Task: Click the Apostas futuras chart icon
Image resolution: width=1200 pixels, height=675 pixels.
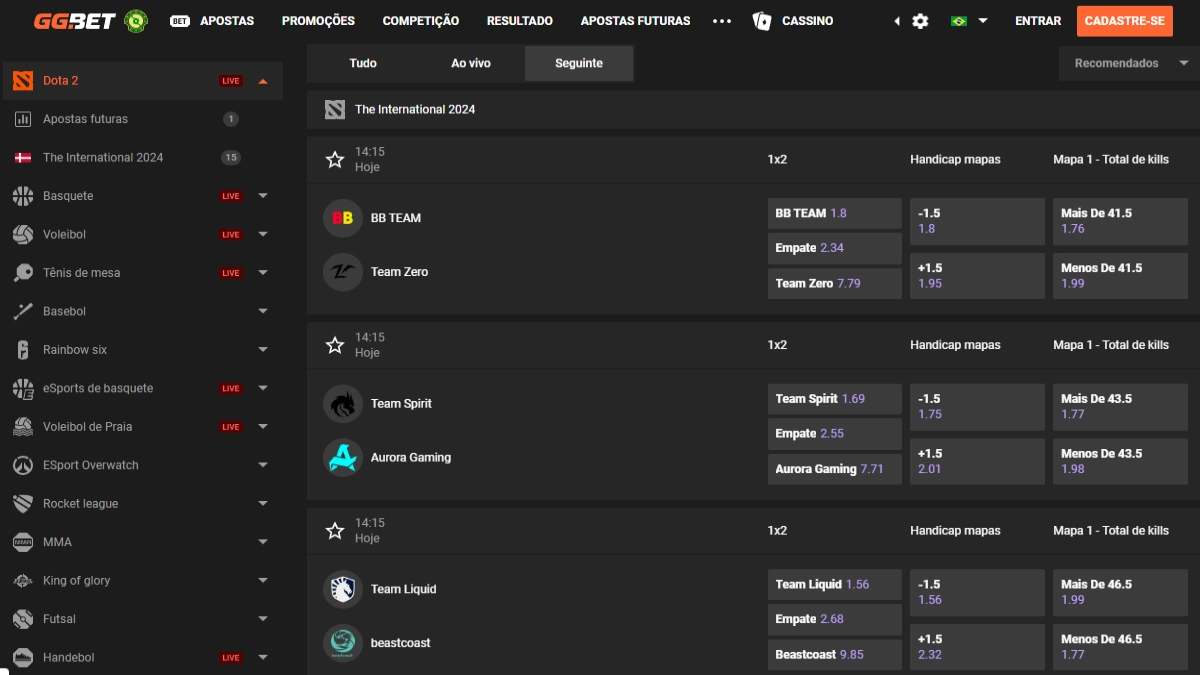Action: pos(23,119)
